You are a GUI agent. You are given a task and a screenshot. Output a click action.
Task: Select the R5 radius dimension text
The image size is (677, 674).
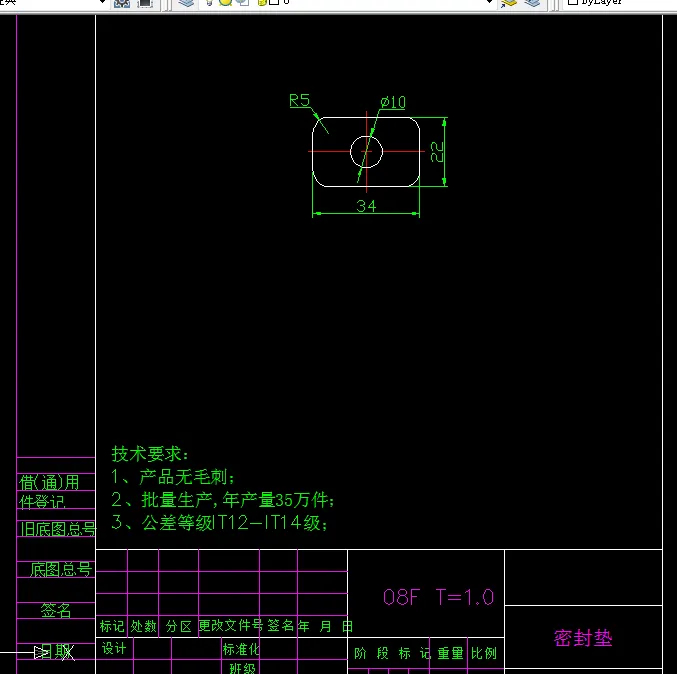point(300,100)
